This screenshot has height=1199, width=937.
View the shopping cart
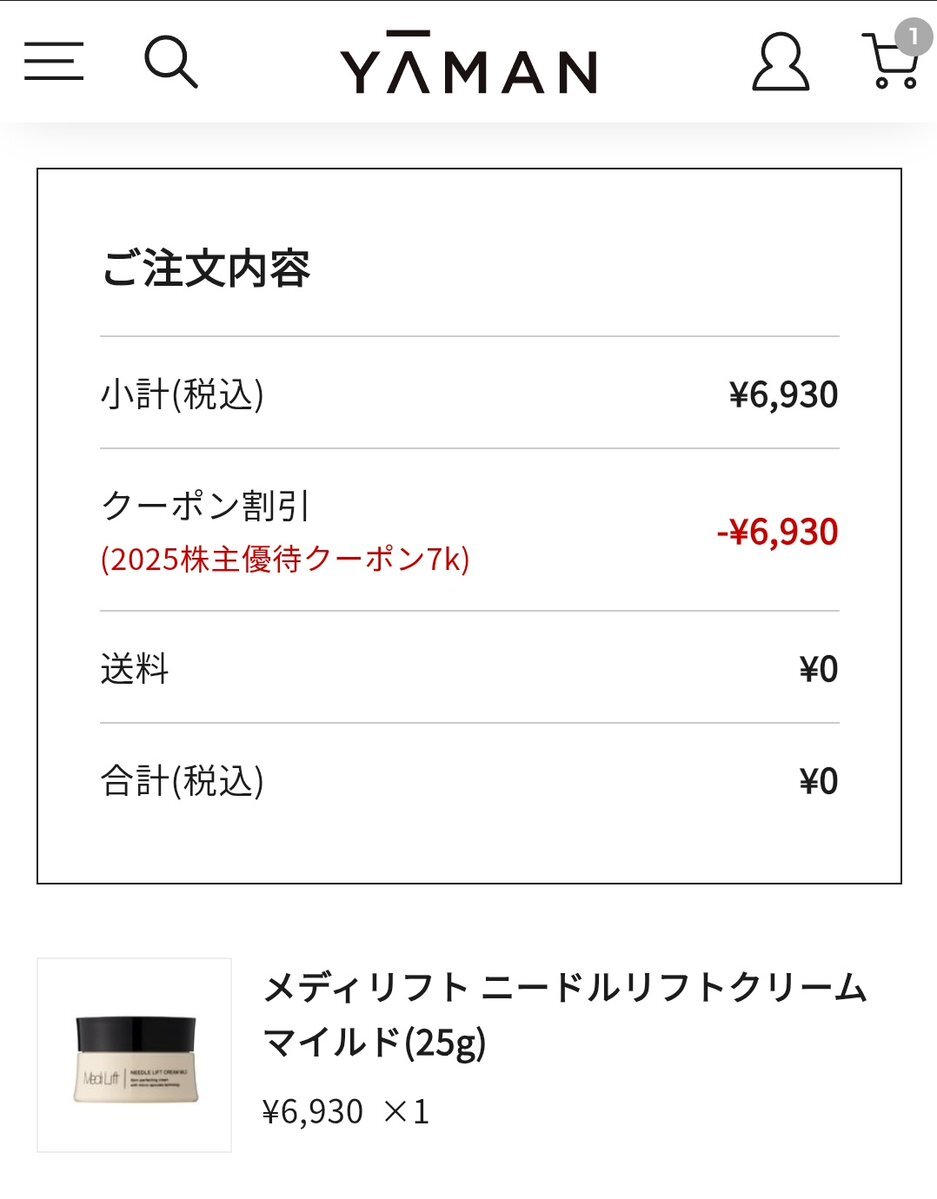(888, 64)
